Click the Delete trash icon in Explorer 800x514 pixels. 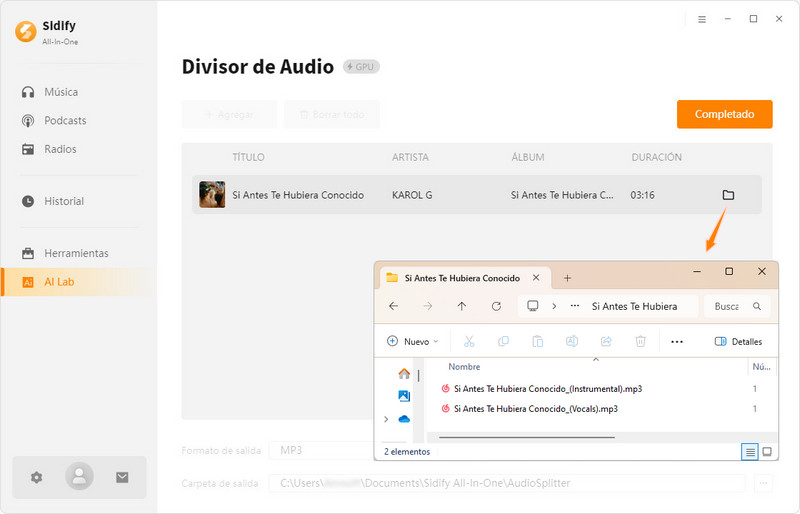tap(640, 341)
